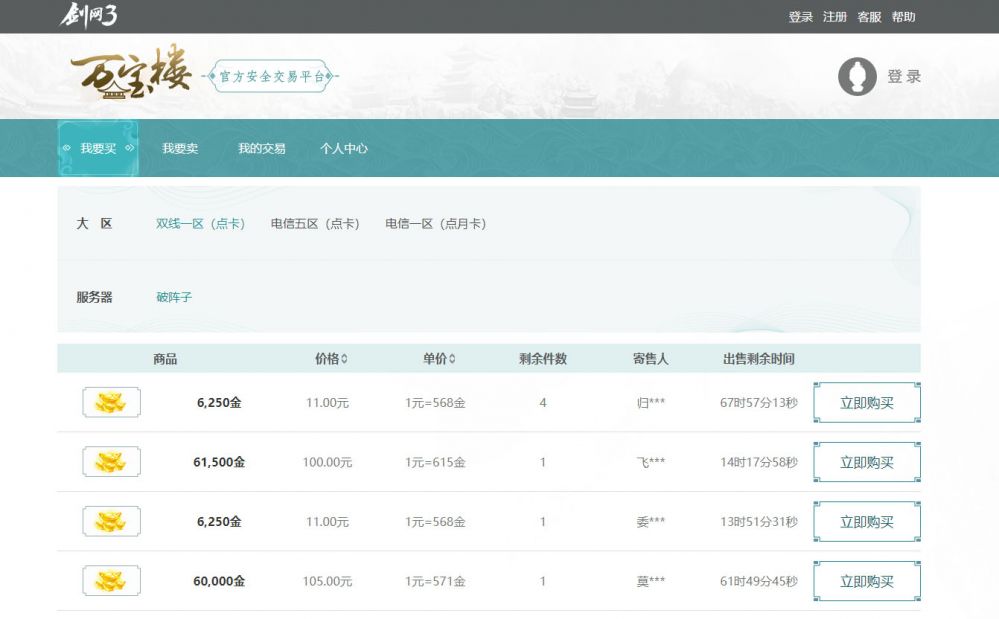Open the 我要卖 tab
999x619 pixels.
tap(180, 148)
